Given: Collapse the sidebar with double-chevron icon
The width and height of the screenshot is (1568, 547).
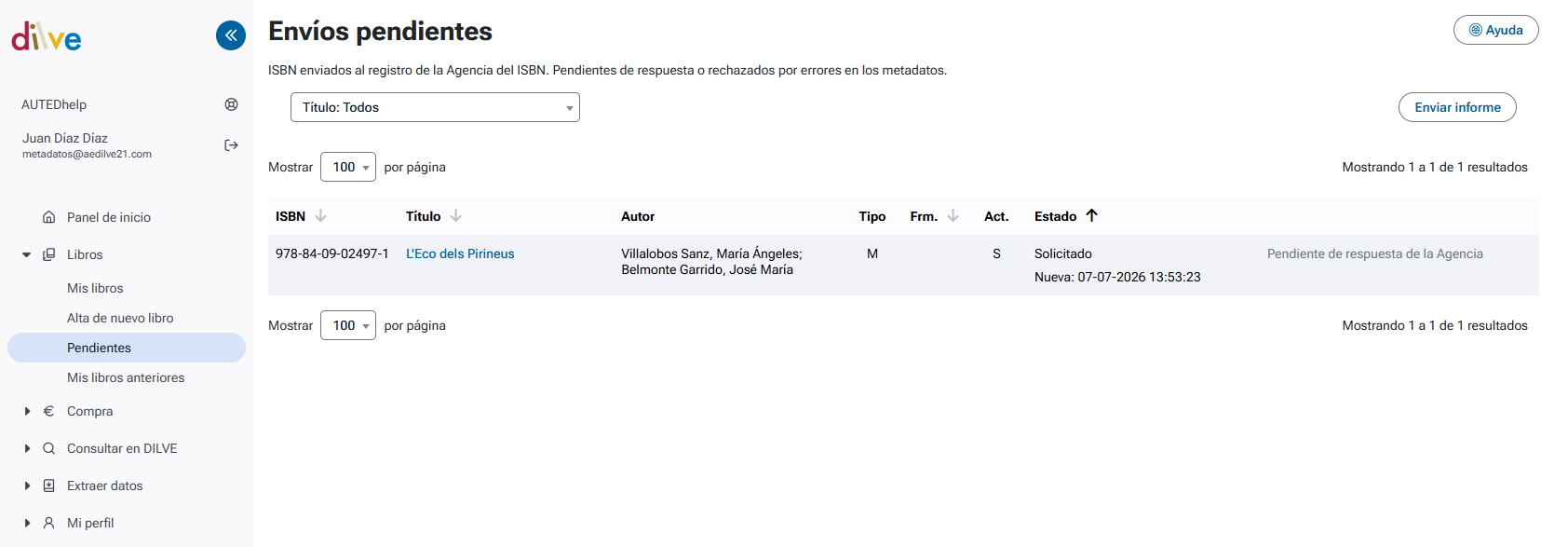Looking at the screenshot, I should click(231, 35).
